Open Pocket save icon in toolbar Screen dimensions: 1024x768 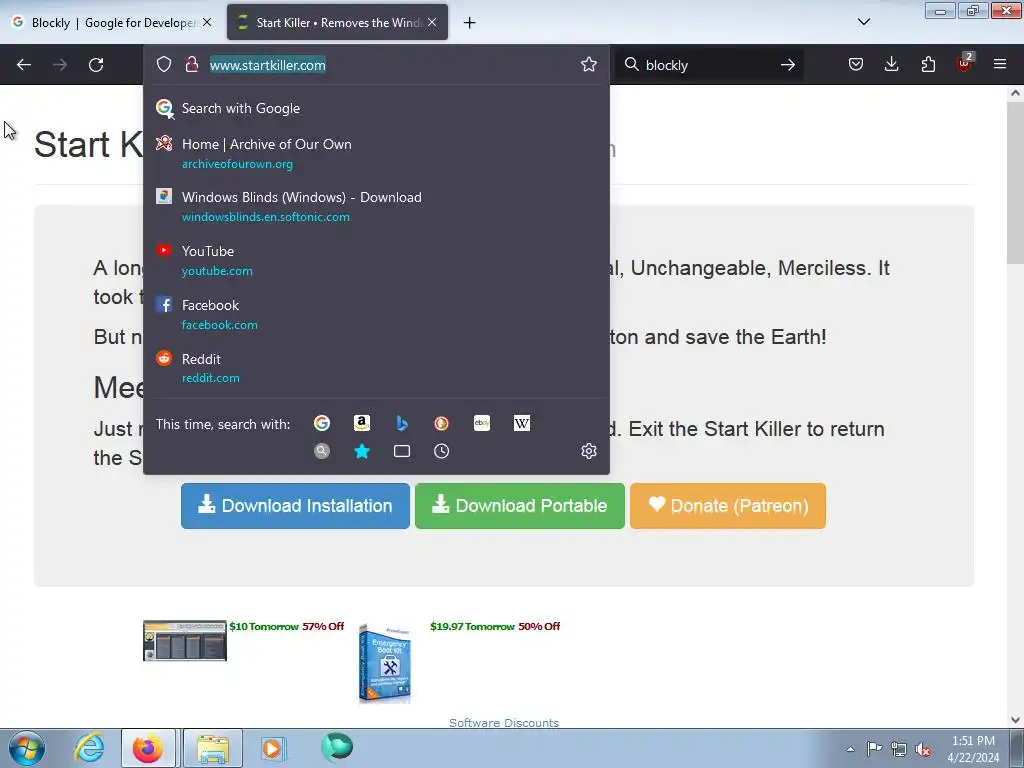point(856,64)
